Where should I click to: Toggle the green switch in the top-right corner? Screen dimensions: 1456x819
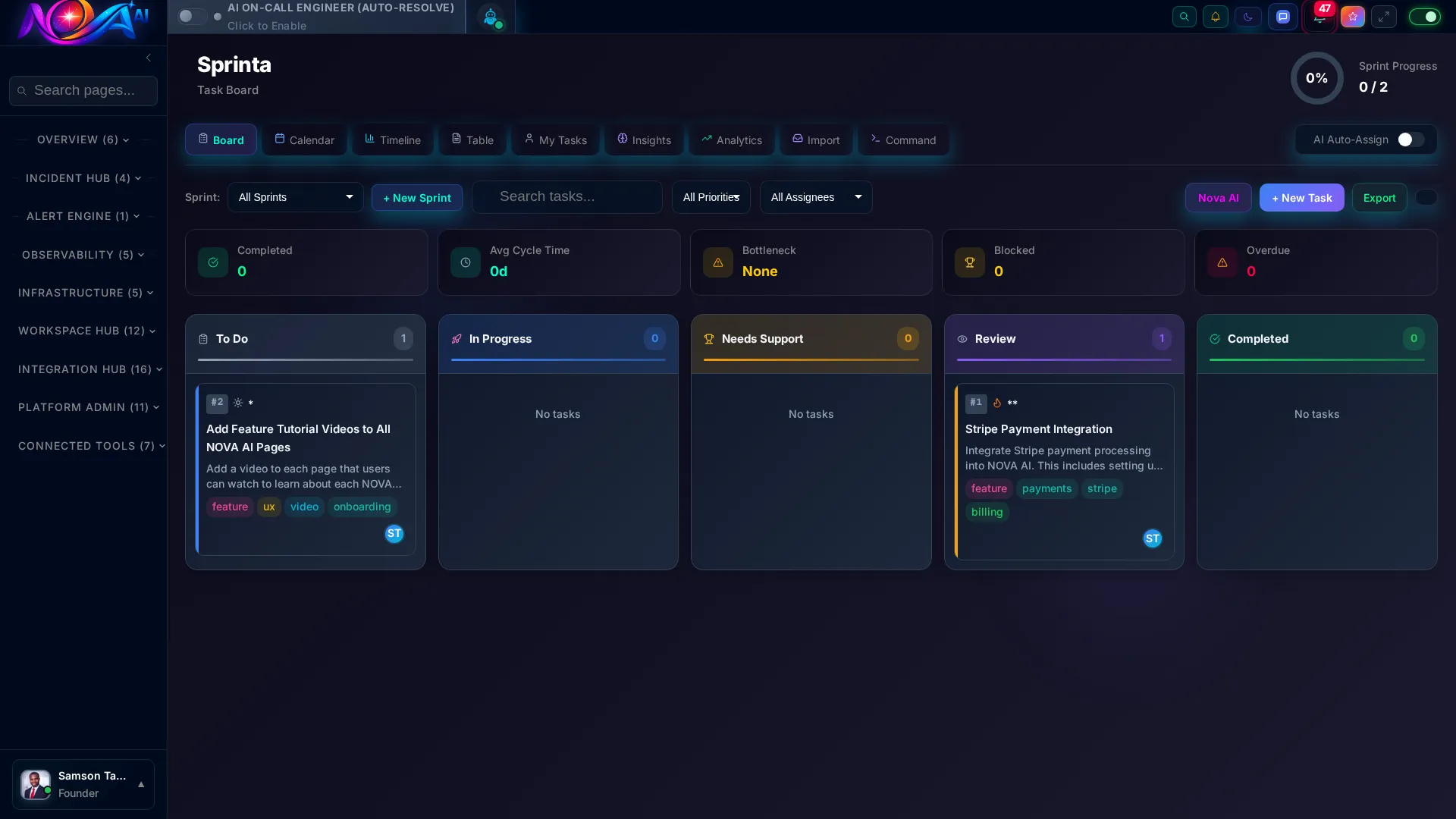(x=1425, y=16)
